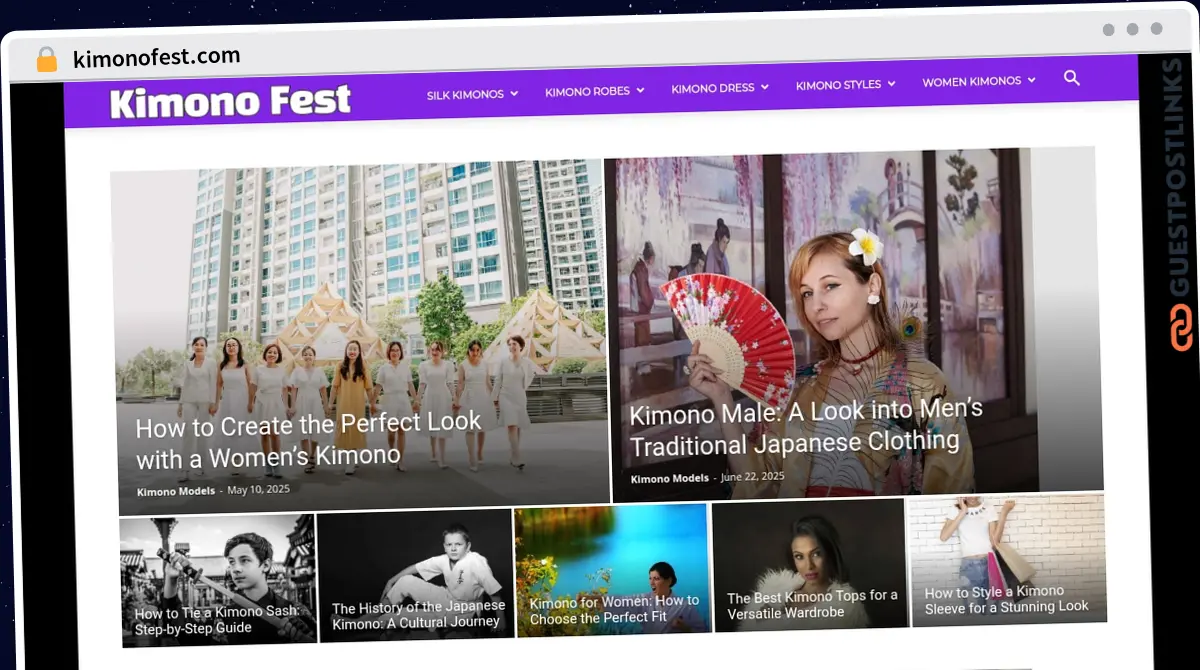
Task: Click Kimono Models author under May 10 post
Action: pyautogui.click(x=175, y=491)
